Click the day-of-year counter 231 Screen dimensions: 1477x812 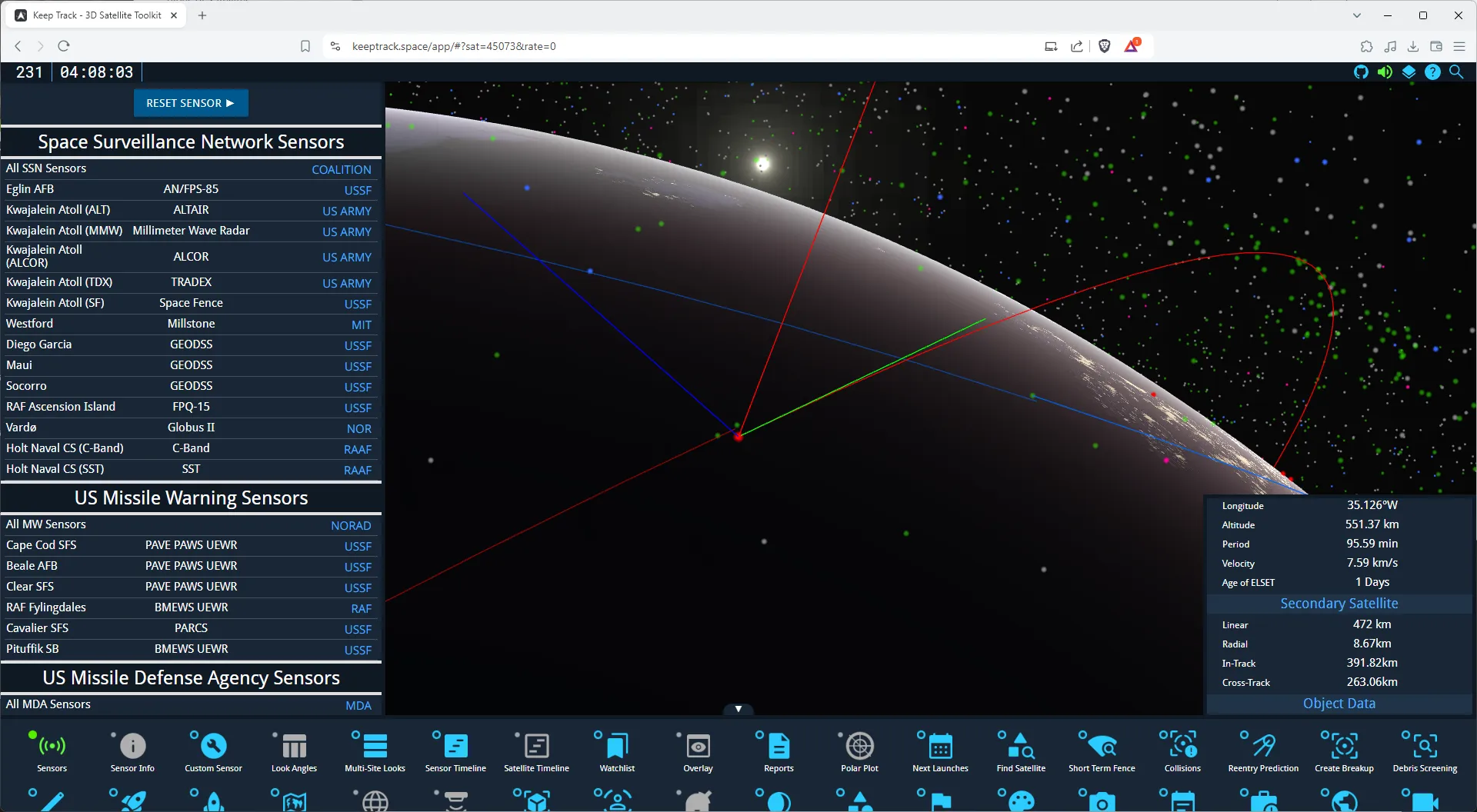[29, 72]
